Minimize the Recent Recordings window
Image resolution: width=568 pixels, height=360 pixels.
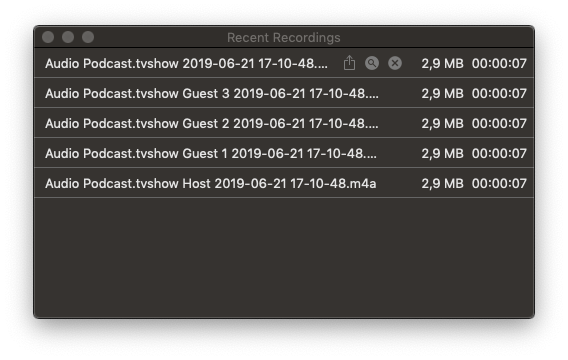68,37
